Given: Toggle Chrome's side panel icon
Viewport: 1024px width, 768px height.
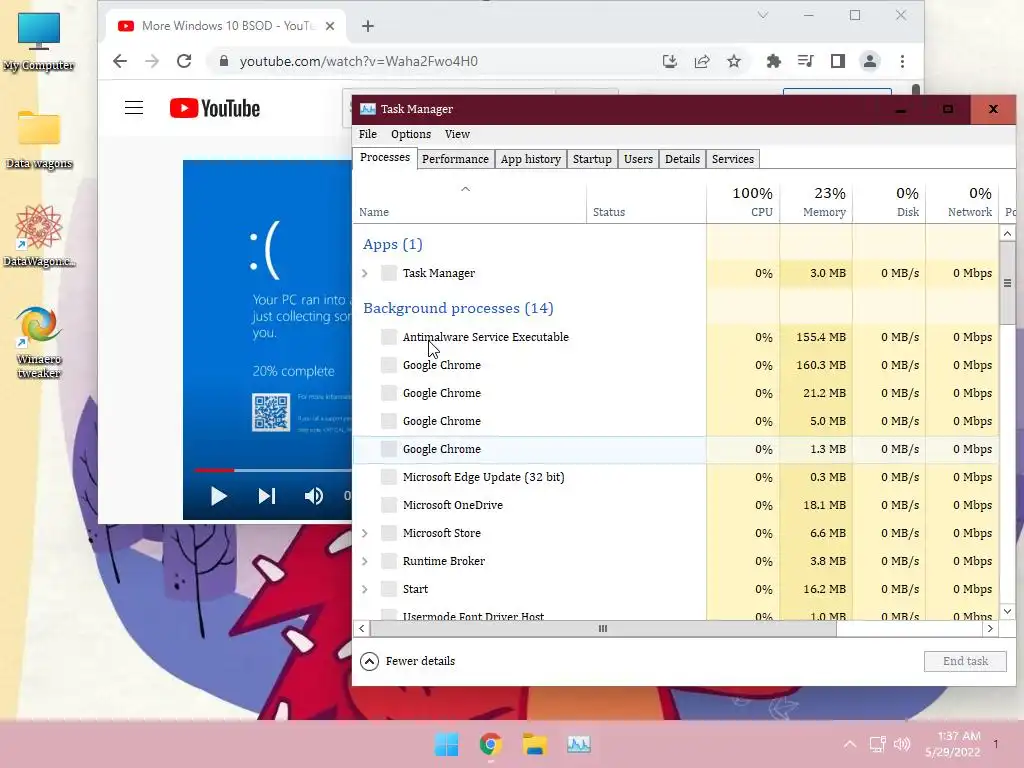Looking at the screenshot, I should pyautogui.click(x=838, y=61).
